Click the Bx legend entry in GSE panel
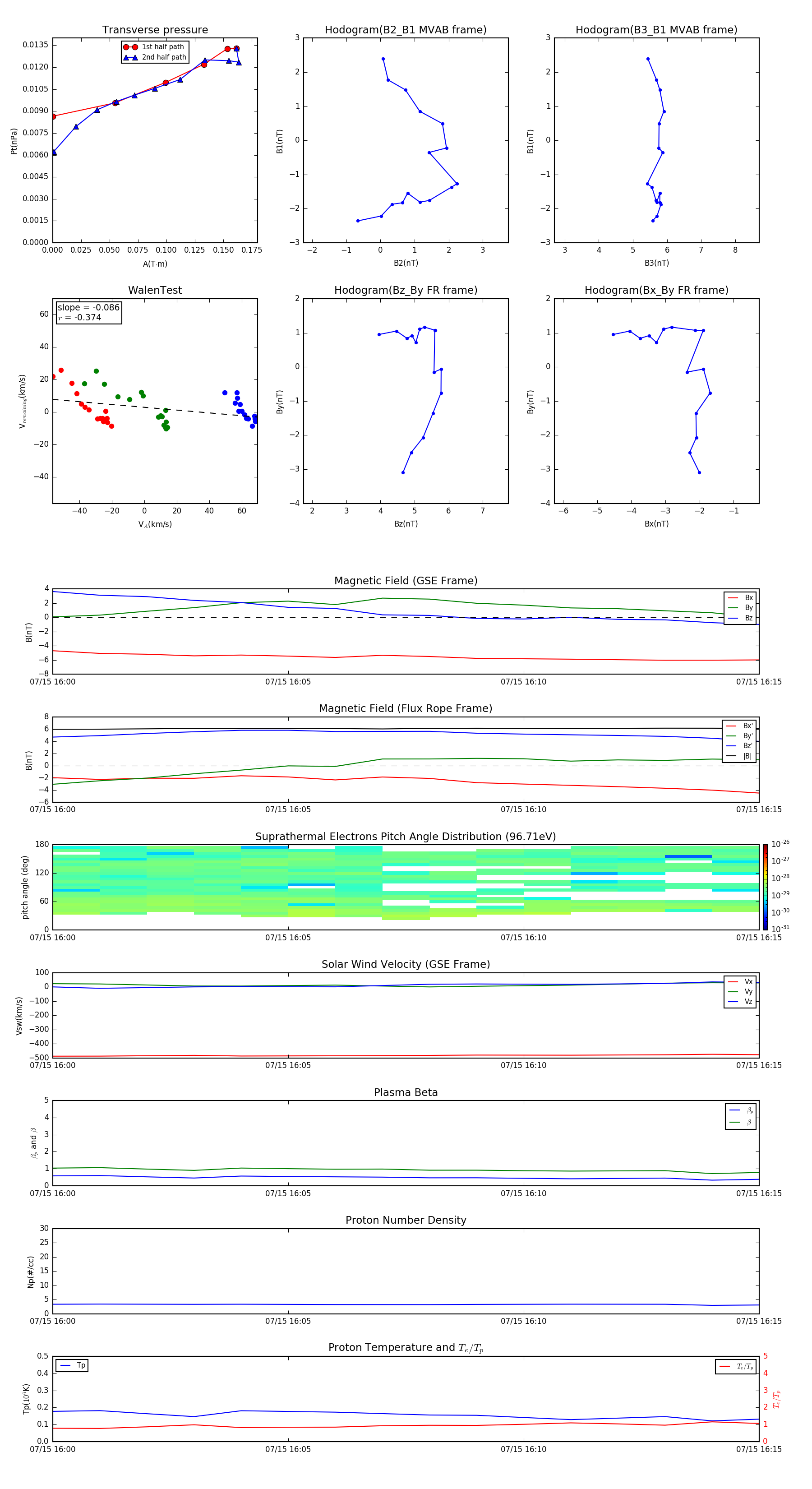Image resolution: width=812 pixels, height=1489 pixels. [740, 598]
